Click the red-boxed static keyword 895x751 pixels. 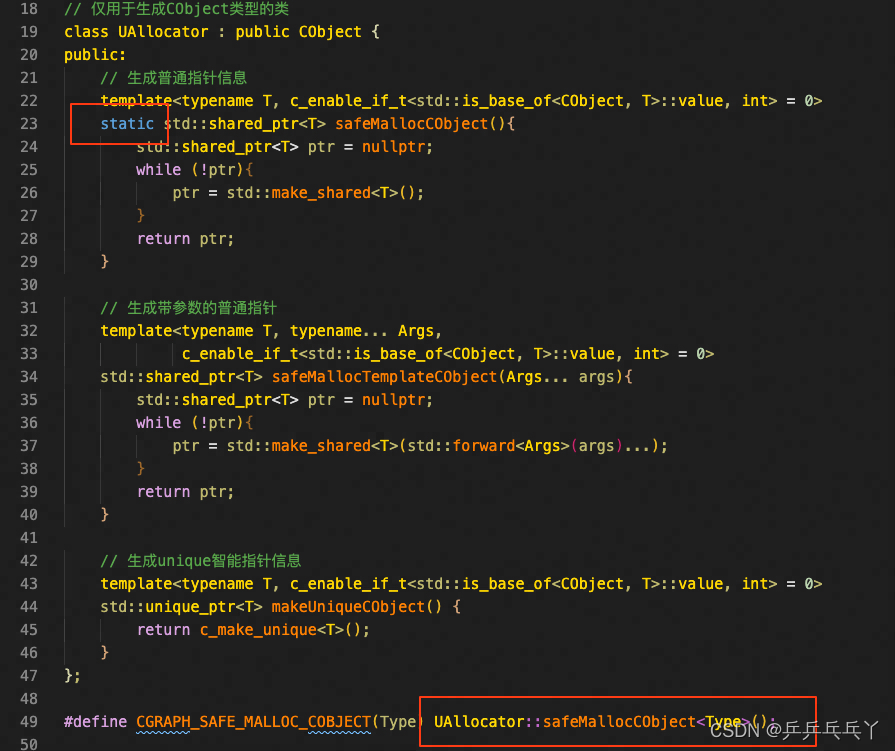[x=126, y=123]
